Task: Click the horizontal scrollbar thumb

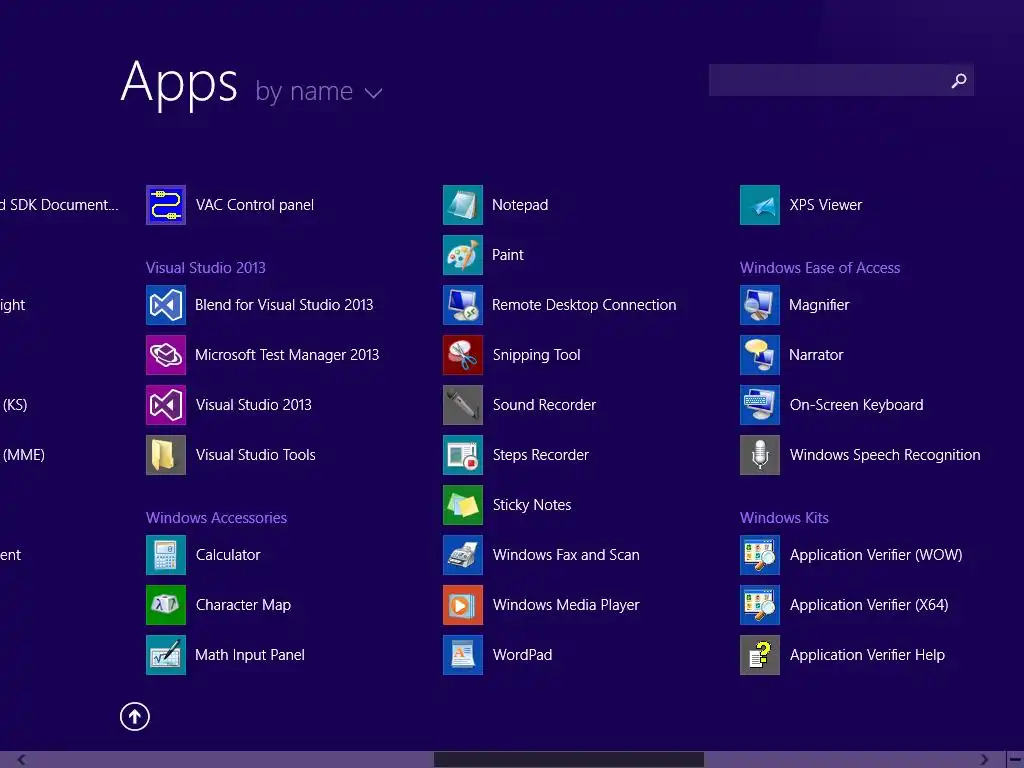Action: pyautogui.click(x=569, y=760)
